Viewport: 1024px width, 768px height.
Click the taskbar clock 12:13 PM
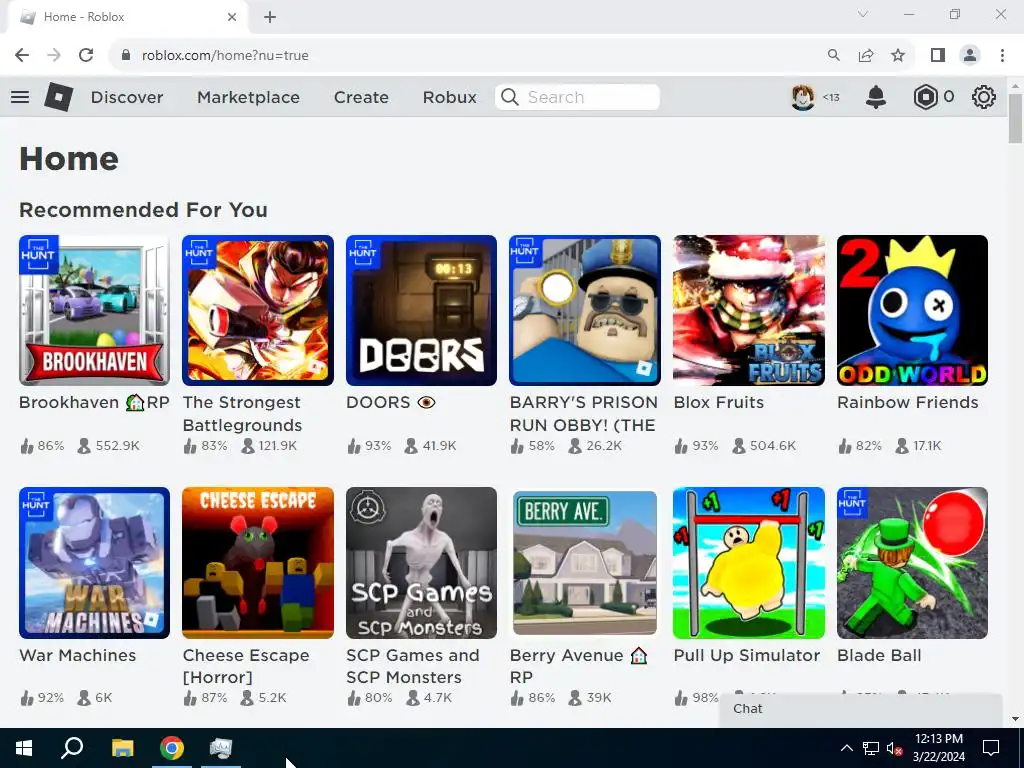(x=938, y=739)
